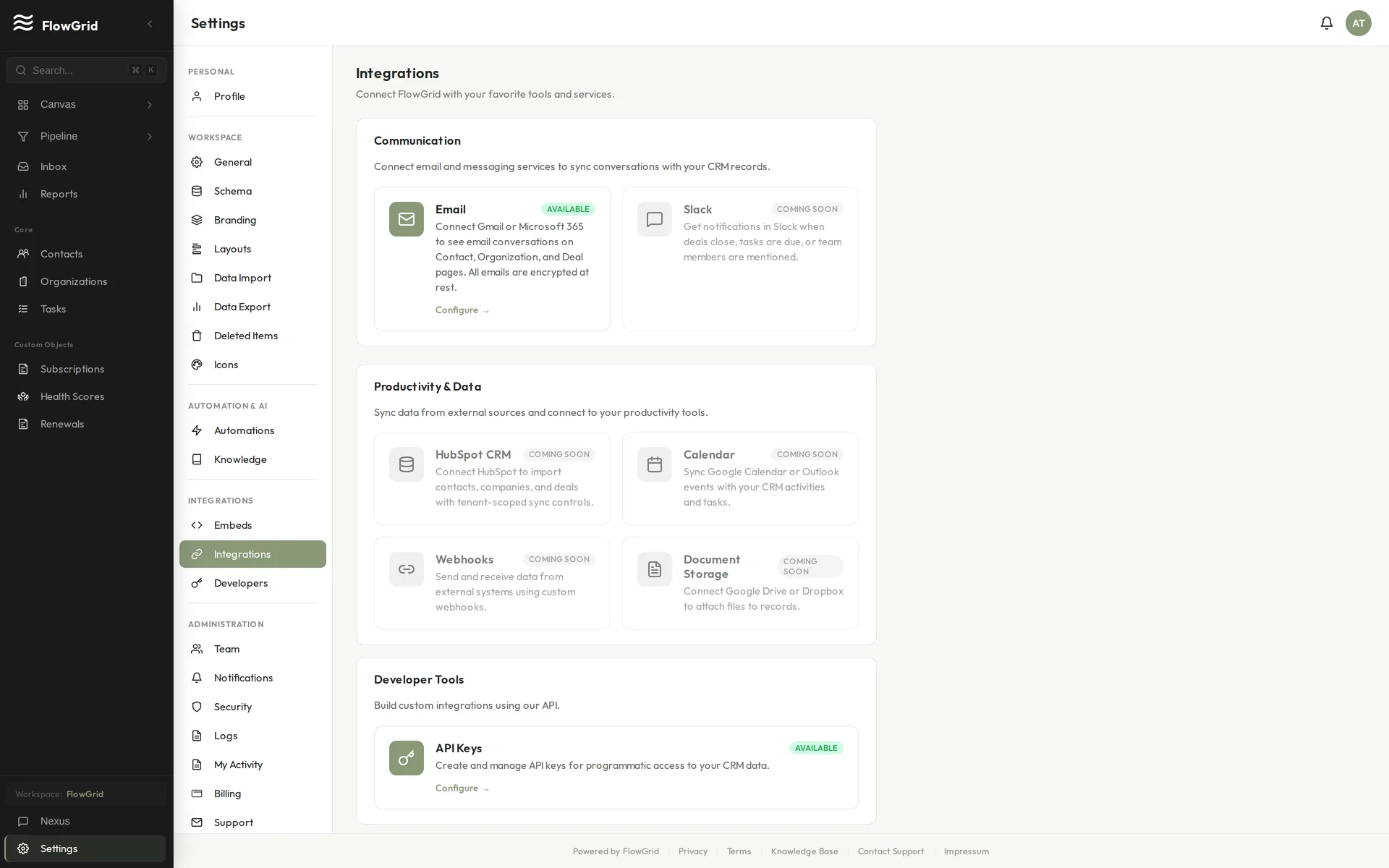The width and height of the screenshot is (1389, 868).
Task: Click the Security shield icon
Action: [x=197, y=707]
